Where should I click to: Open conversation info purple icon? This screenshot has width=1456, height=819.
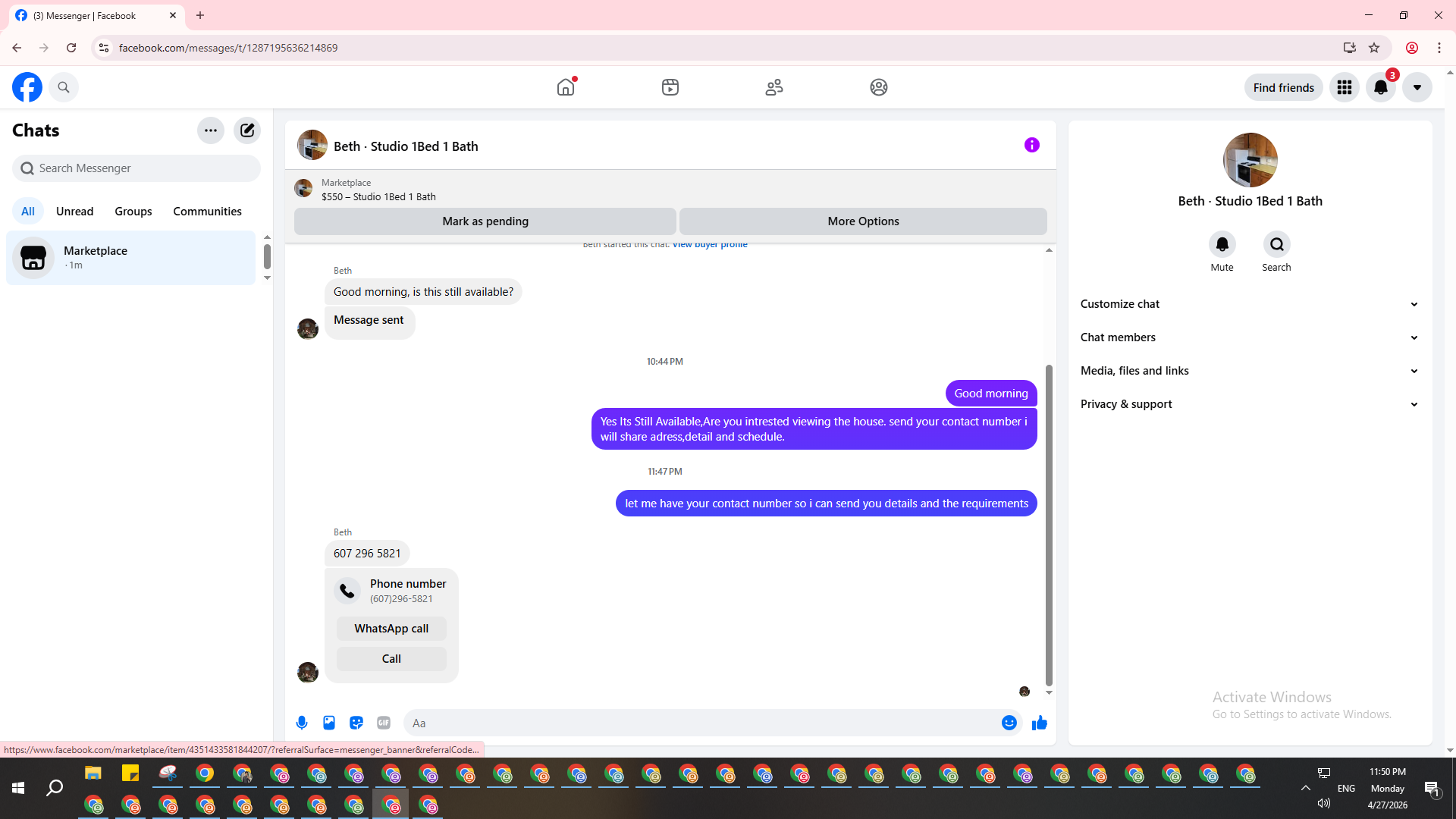pos(1032,145)
